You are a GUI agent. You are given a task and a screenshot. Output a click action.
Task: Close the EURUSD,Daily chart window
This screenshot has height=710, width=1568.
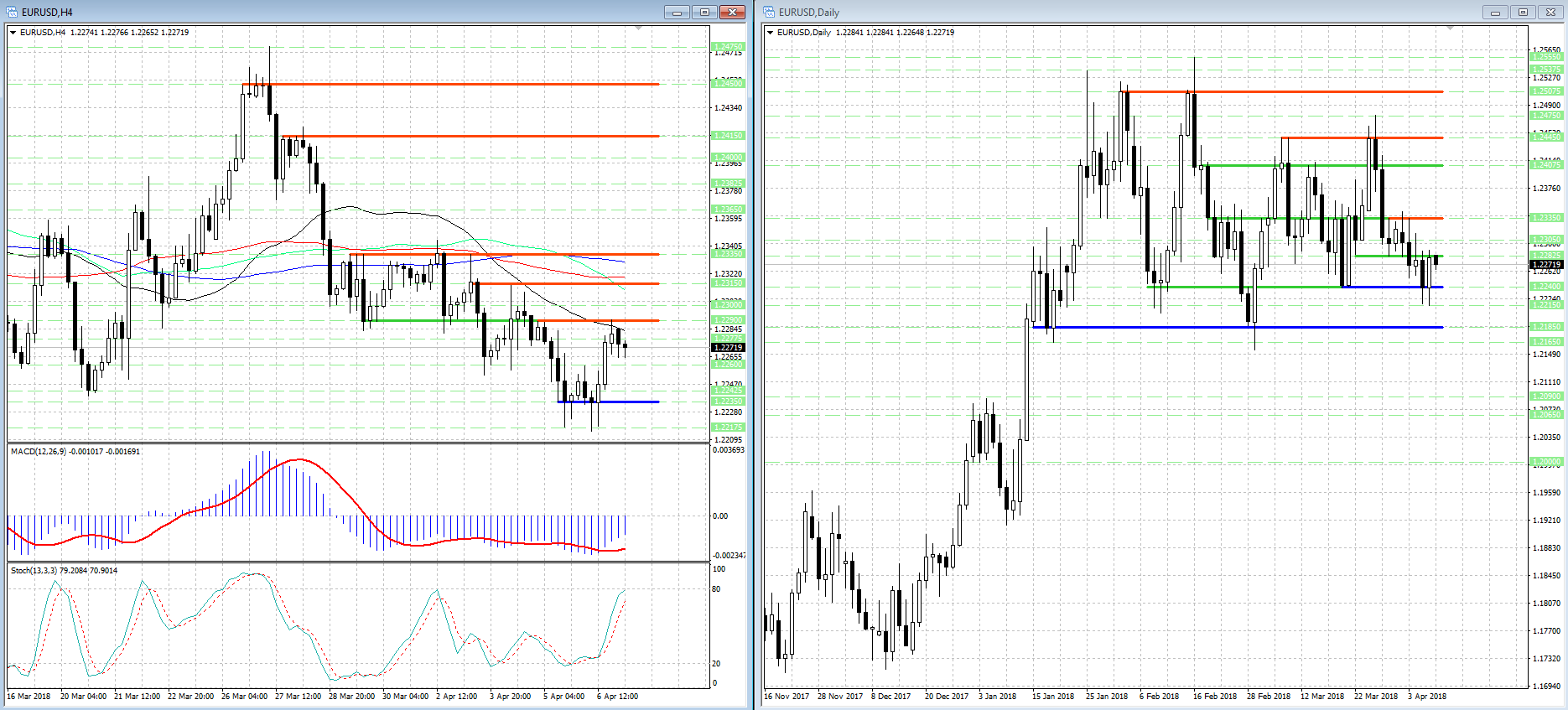[x=1550, y=12]
